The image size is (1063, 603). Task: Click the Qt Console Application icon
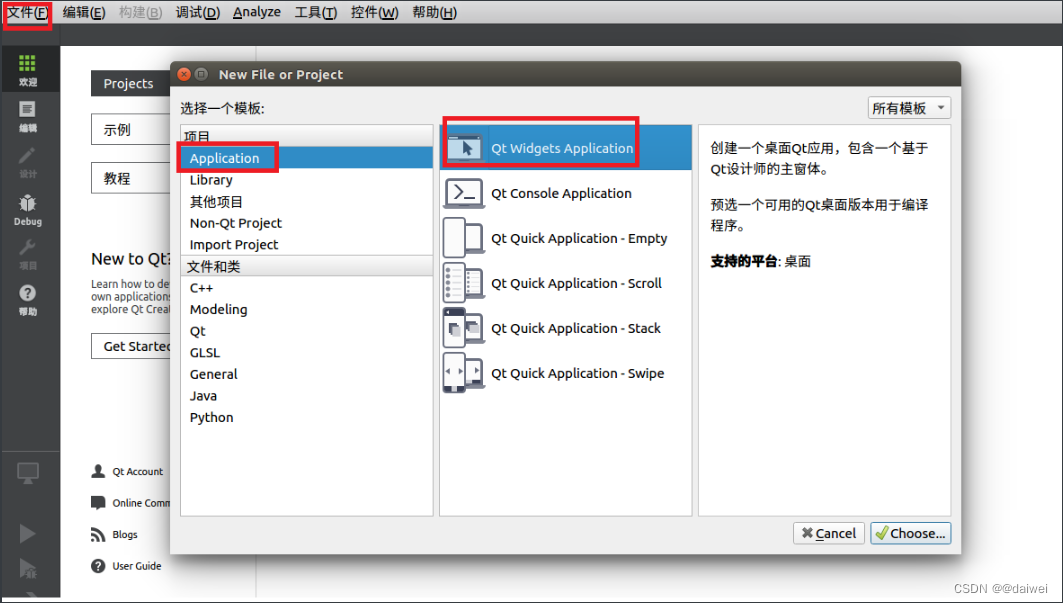(x=464, y=193)
